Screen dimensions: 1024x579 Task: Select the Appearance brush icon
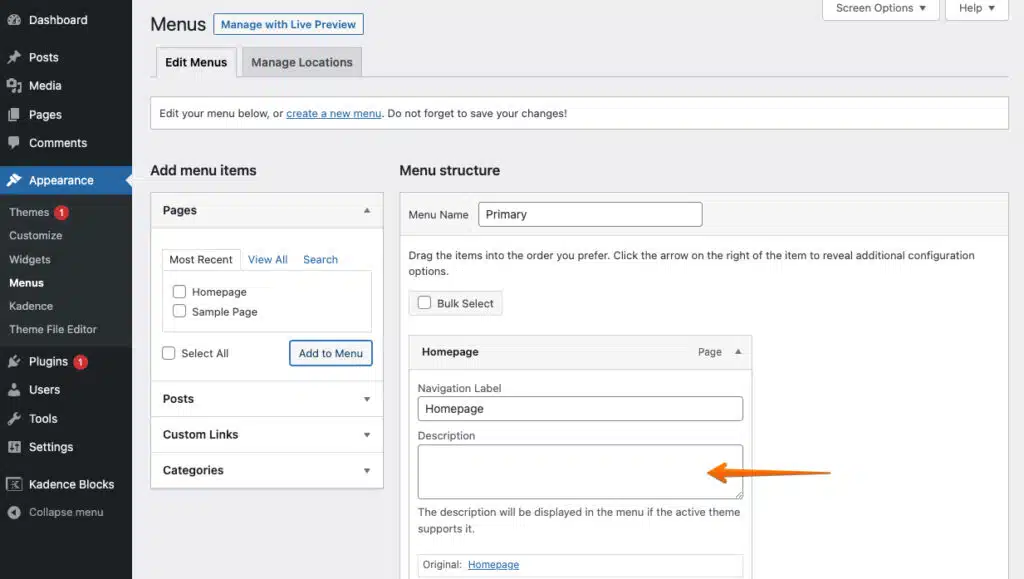click(x=12, y=181)
